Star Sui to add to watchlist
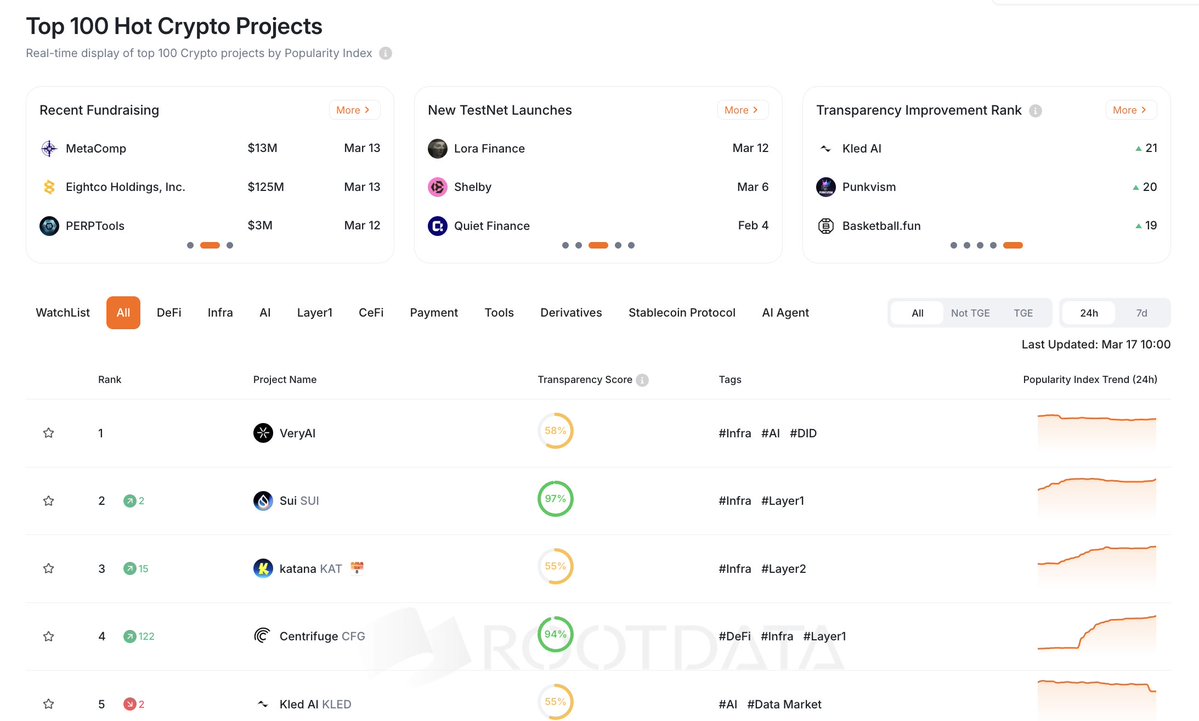The width and height of the screenshot is (1199, 721). coord(48,501)
